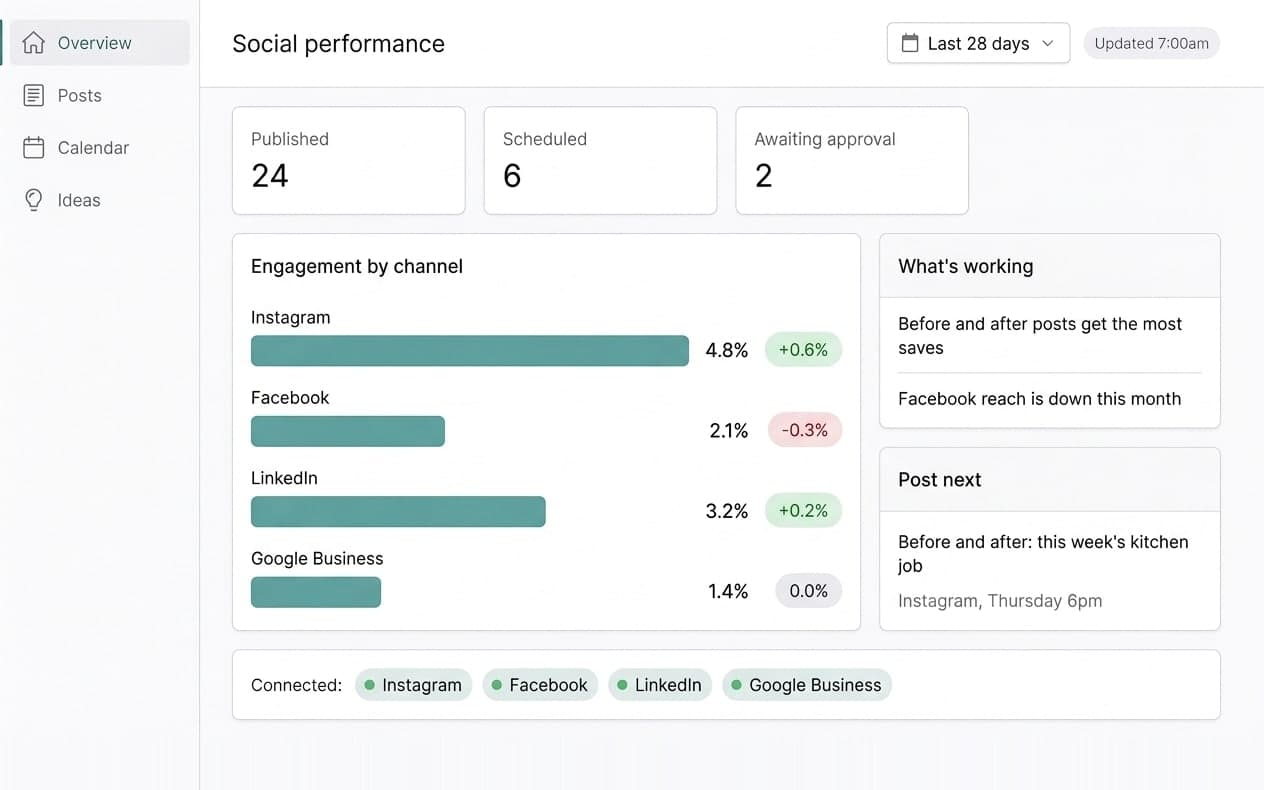1264x790 pixels.
Task: Click the Google Business engagement bar
Action: pyautogui.click(x=316, y=592)
